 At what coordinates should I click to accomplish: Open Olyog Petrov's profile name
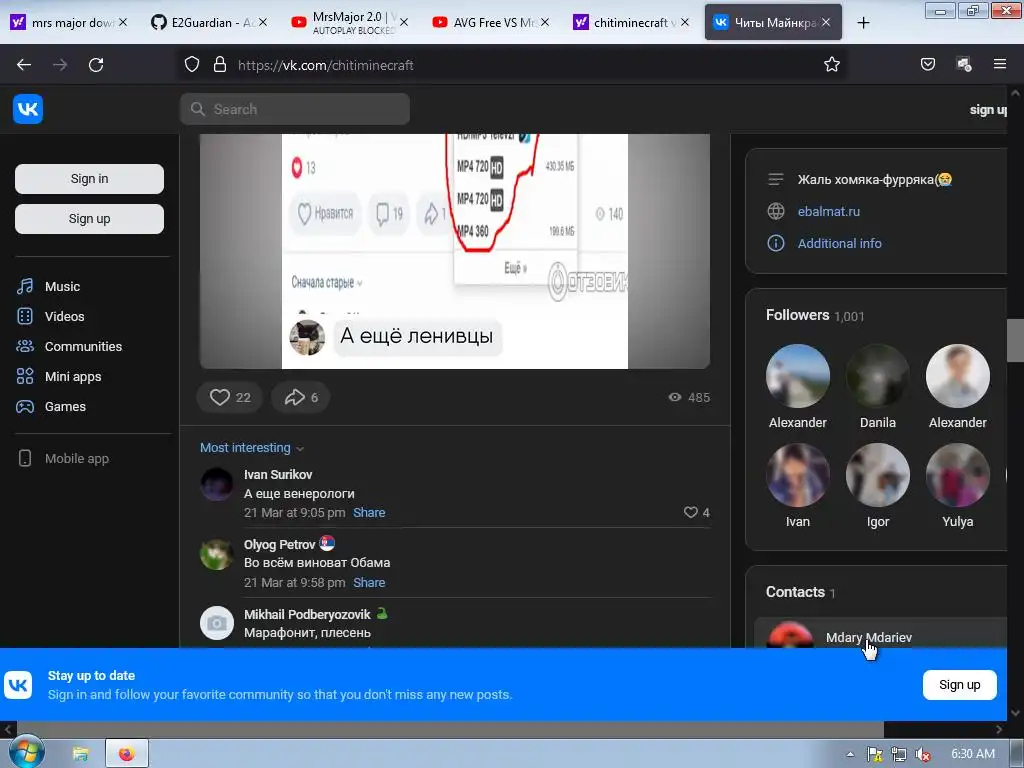pos(280,545)
